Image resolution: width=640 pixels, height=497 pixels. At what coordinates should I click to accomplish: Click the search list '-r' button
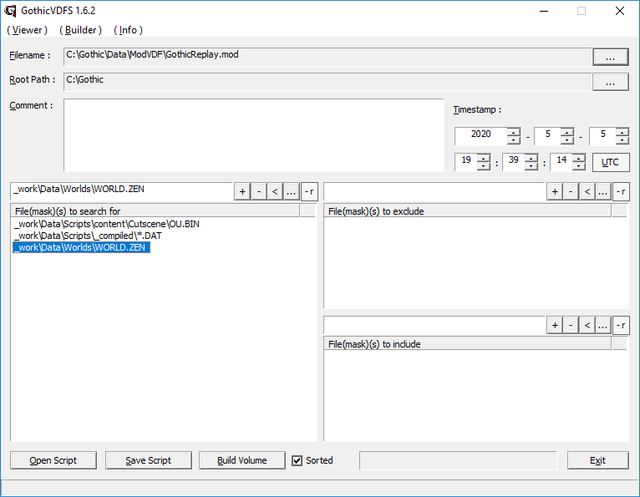pyautogui.click(x=309, y=191)
